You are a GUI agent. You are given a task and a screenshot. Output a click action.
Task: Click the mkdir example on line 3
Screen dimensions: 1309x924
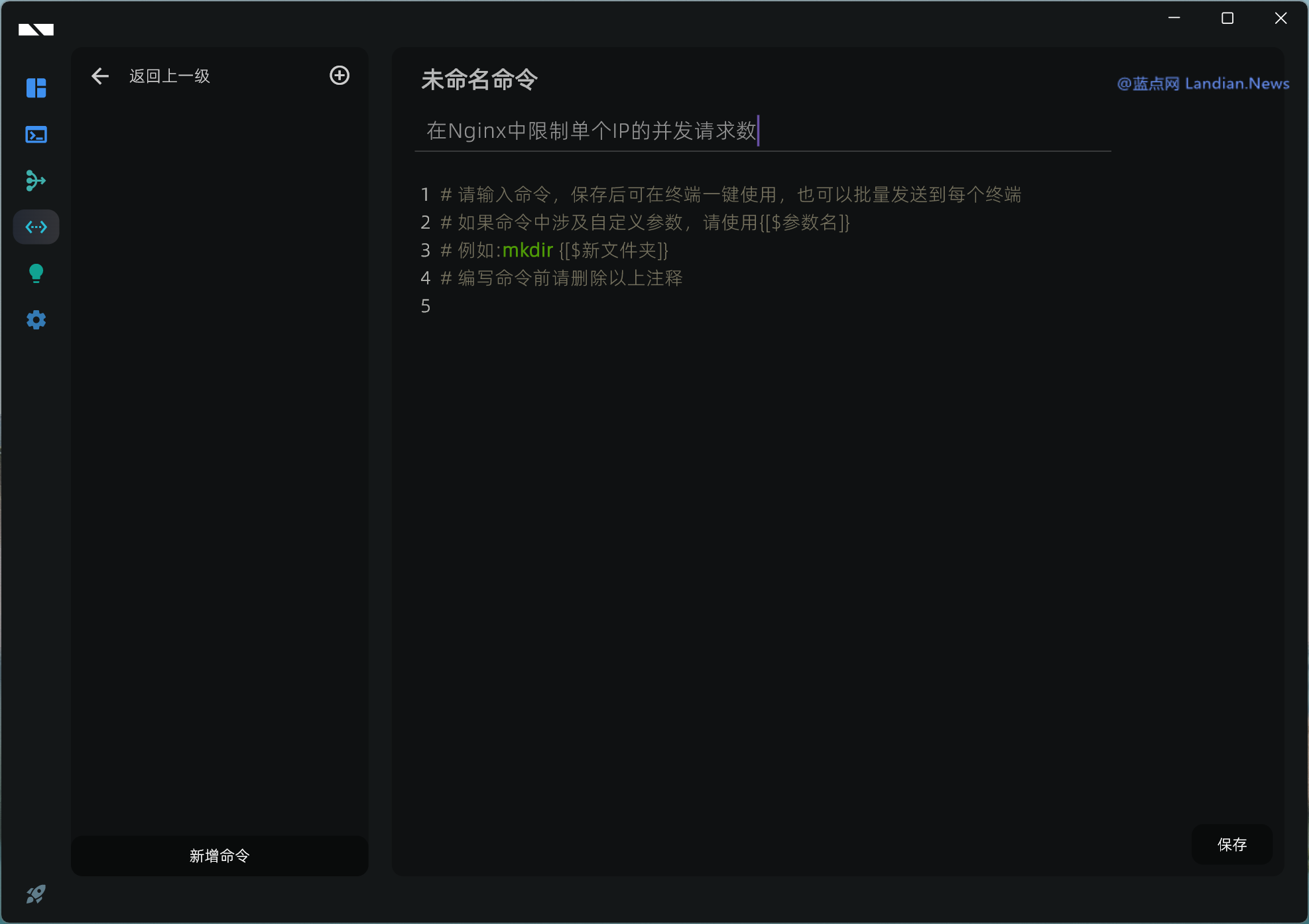528,251
